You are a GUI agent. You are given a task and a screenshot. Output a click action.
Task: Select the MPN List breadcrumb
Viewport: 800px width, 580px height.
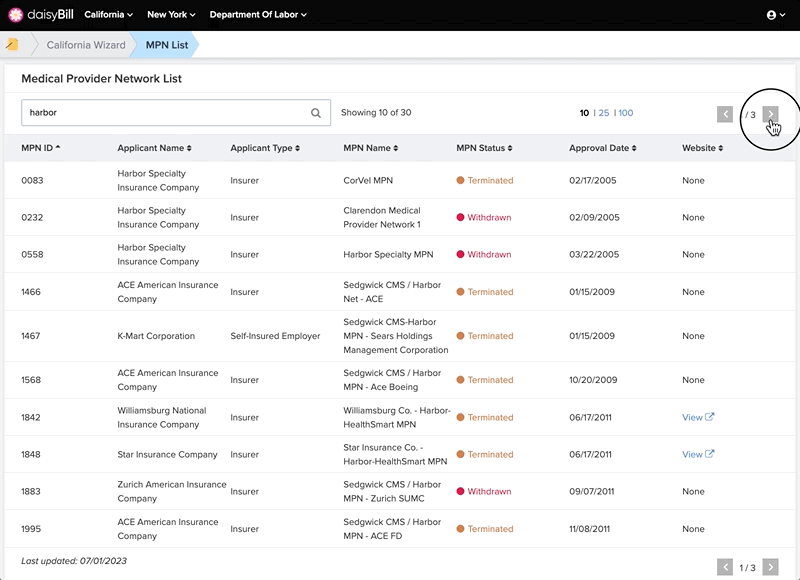pyautogui.click(x=167, y=45)
